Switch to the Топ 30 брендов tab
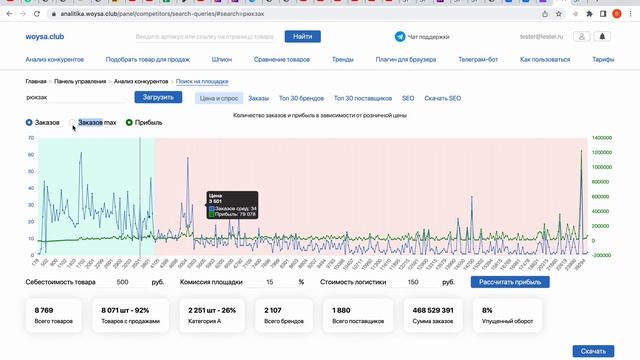 301,98
